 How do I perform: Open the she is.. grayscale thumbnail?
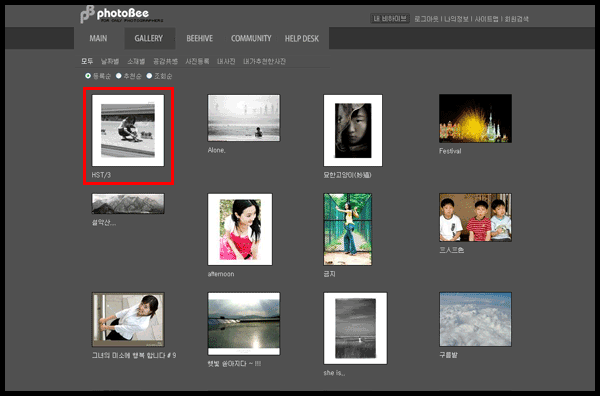coord(355,328)
